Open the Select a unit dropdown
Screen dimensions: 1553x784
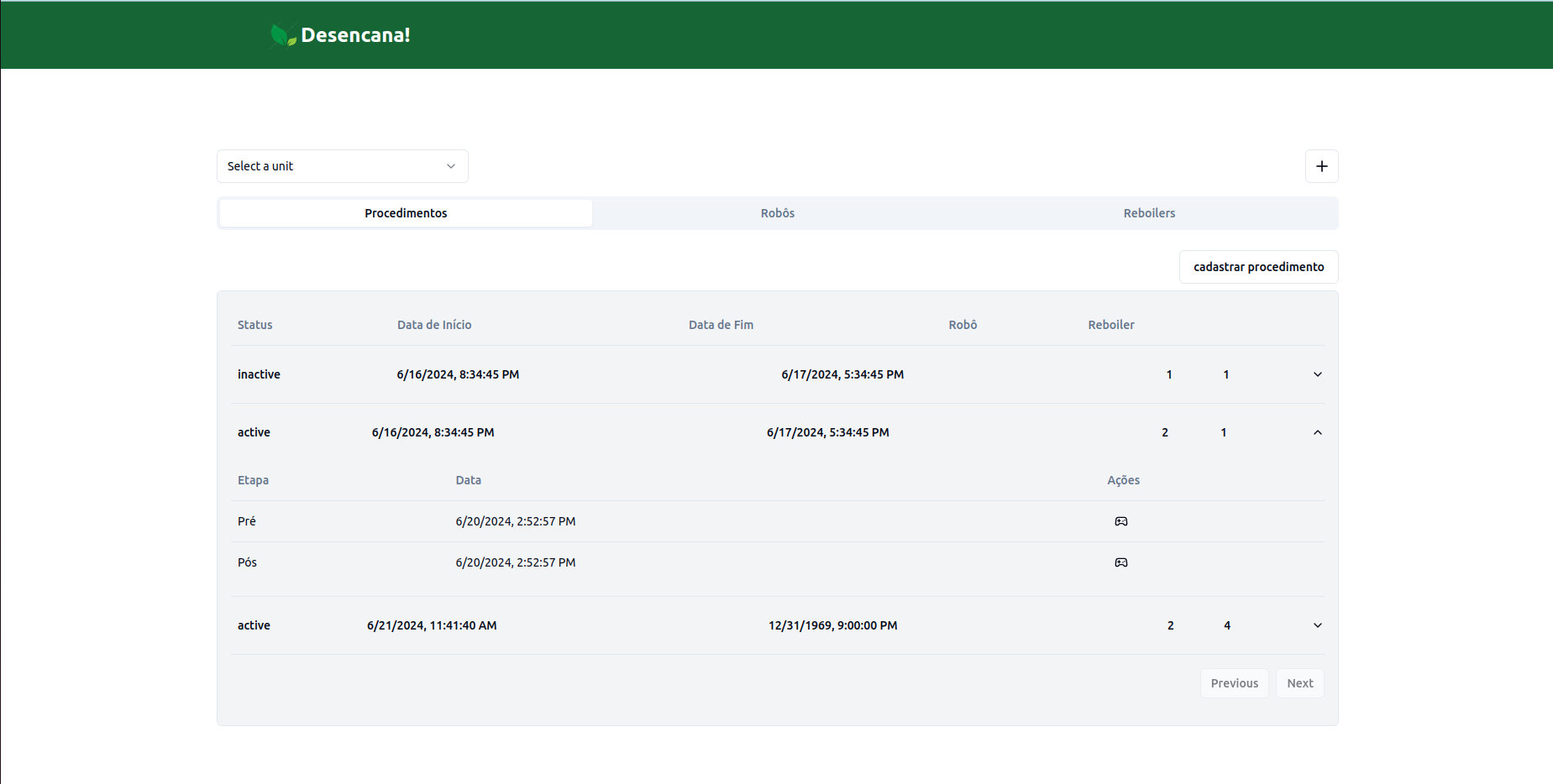(343, 166)
